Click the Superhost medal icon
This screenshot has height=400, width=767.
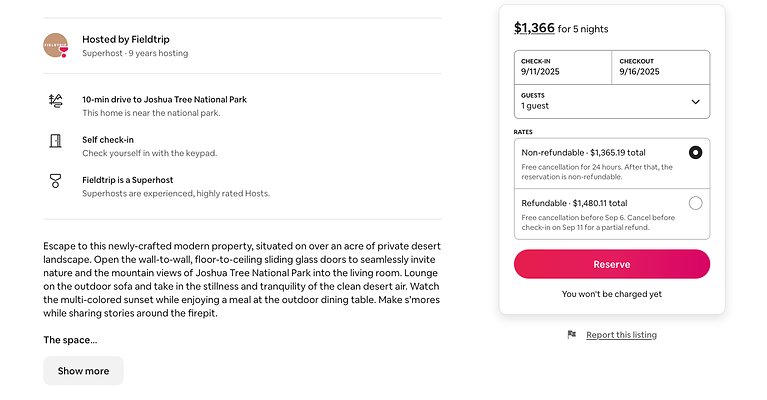pos(56,181)
